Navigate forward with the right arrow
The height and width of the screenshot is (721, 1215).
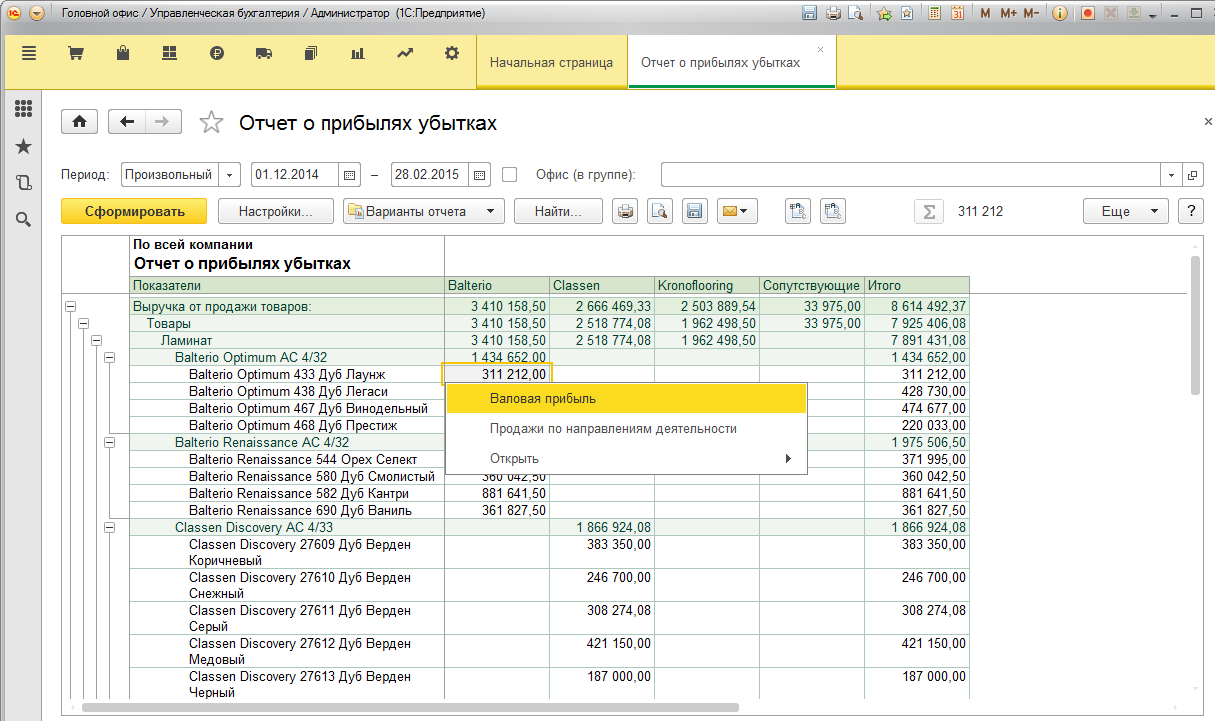click(163, 122)
